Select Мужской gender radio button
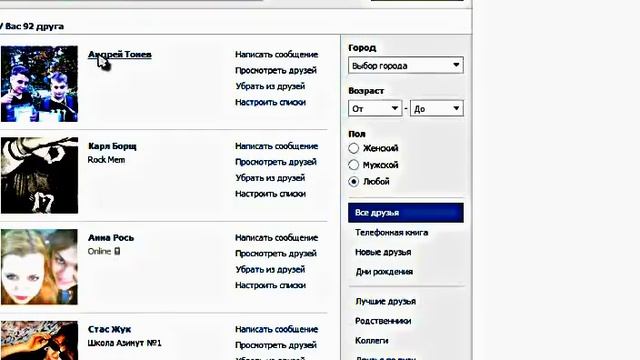 coord(353,165)
